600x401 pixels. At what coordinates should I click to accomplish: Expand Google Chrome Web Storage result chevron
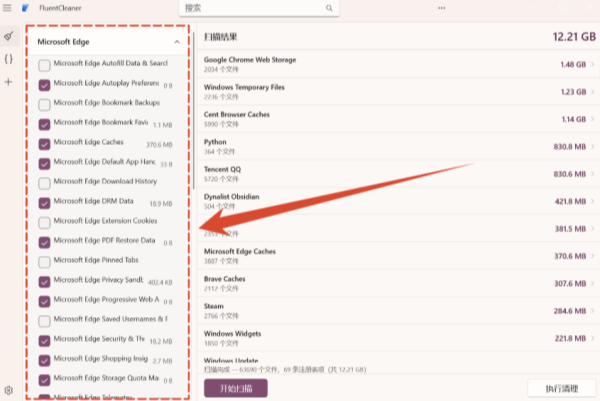coord(592,64)
